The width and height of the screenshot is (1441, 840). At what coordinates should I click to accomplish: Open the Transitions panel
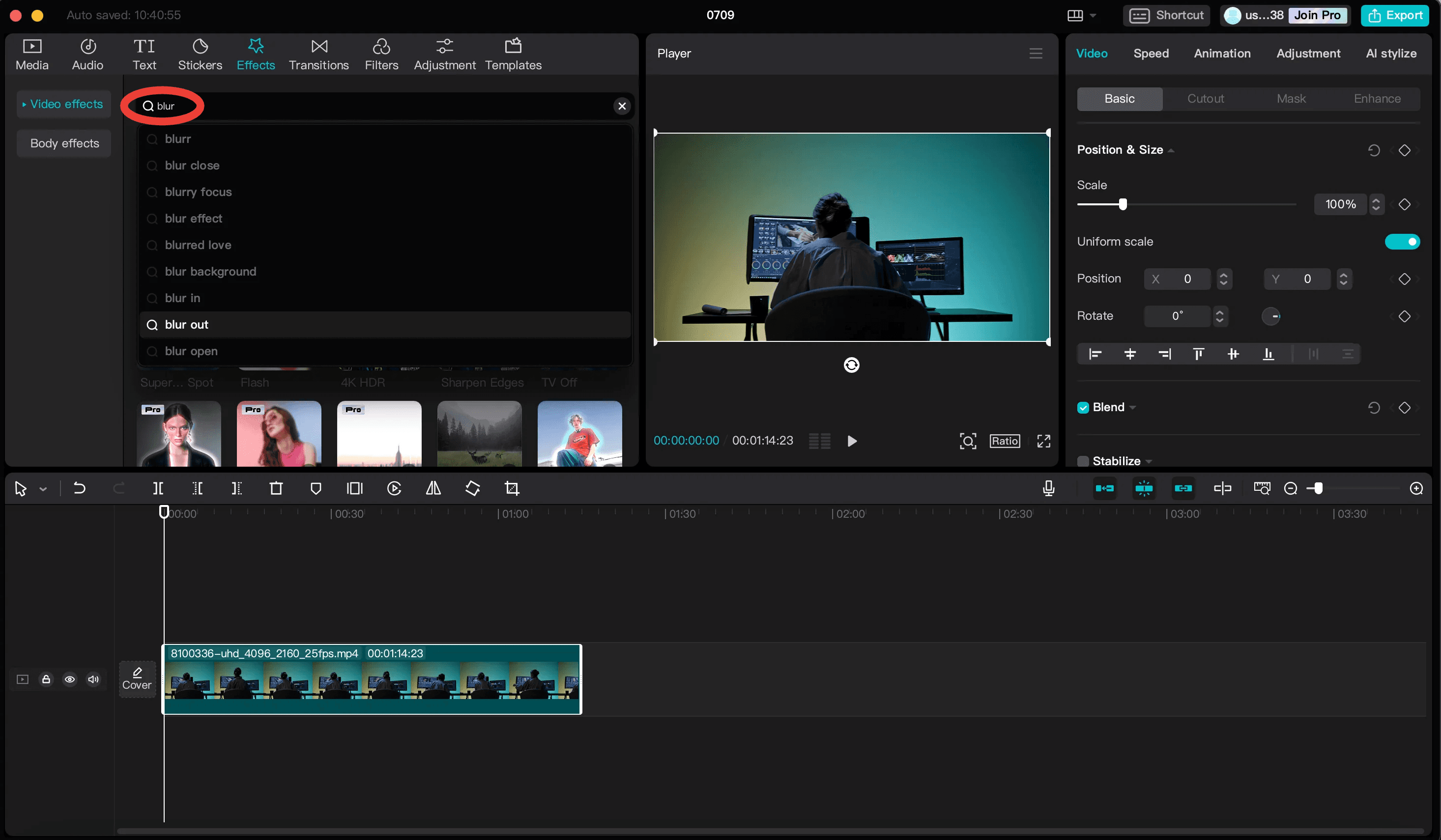click(318, 55)
